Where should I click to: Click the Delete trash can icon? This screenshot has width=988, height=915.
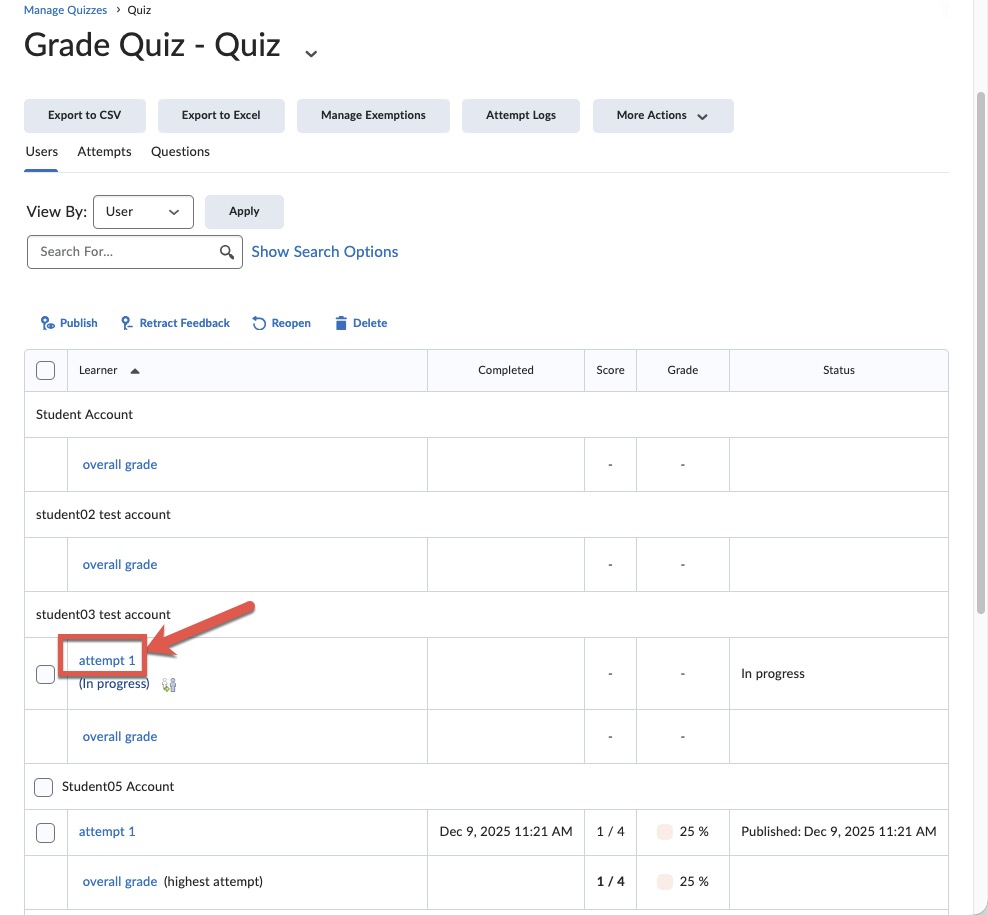click(341, 323)
